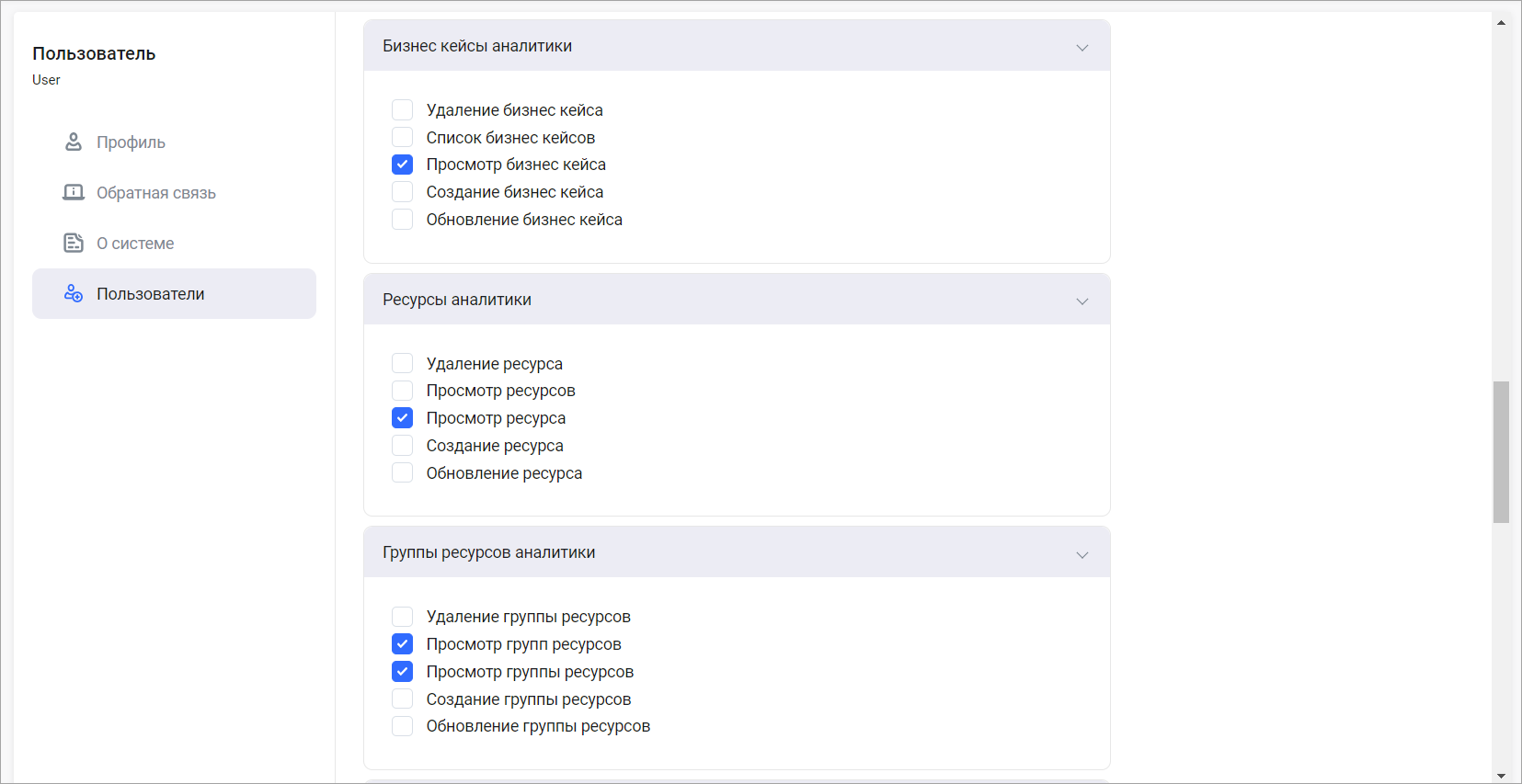Screen dimensions: 1522x784
Task: Click the Профиль person icon
Action: click(74, 142)
